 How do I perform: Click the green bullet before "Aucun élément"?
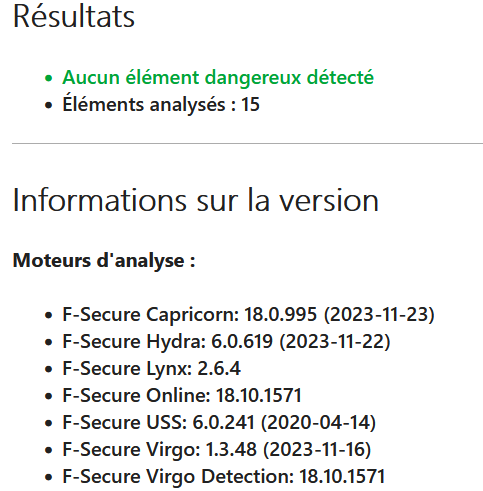(49, 78)
